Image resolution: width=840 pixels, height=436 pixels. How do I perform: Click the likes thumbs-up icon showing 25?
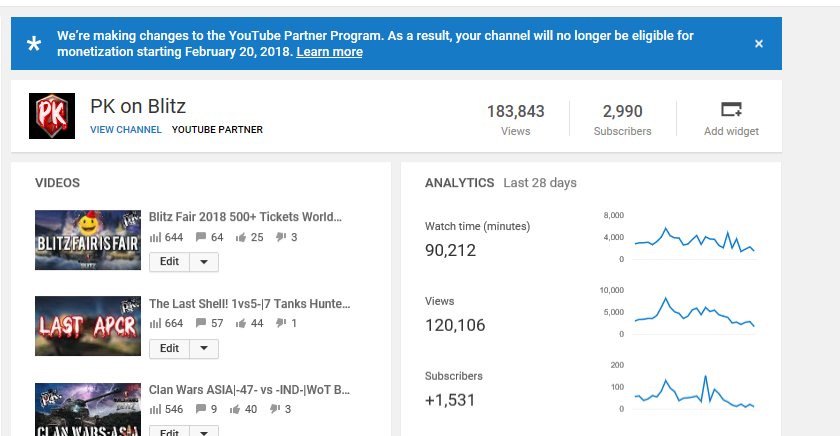click(x=241, y=237)
